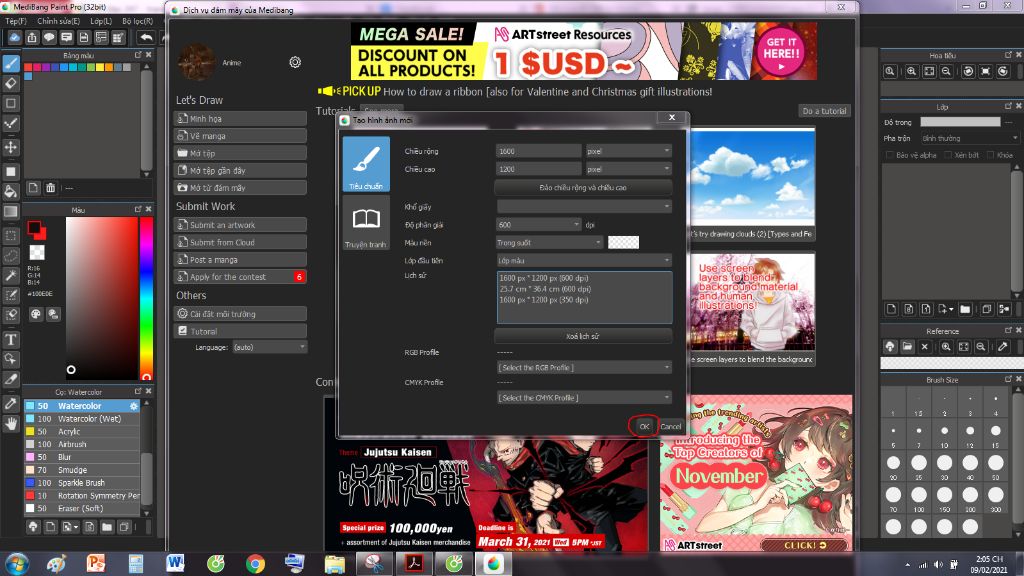The width and height of the screenshot is (1024, 576).
Task: Click the cloud upload icon in Reference panel
Action: [889, 347]
